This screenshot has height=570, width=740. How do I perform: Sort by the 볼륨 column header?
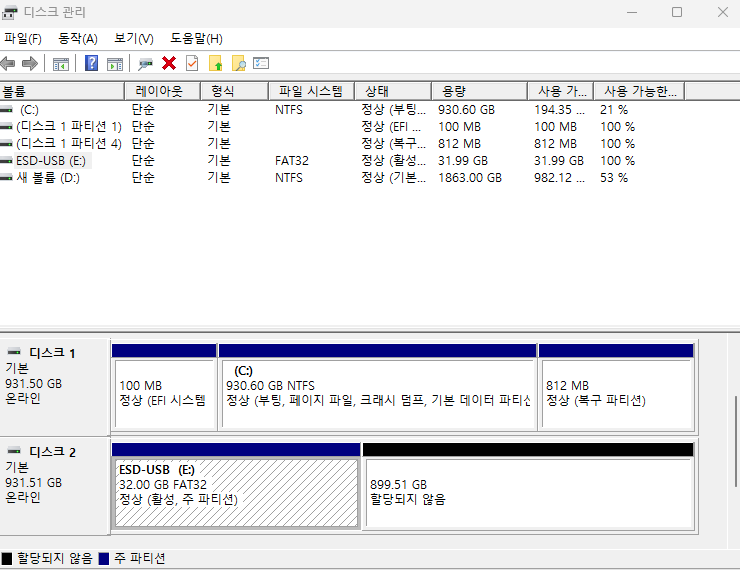(x=62, y=91)
